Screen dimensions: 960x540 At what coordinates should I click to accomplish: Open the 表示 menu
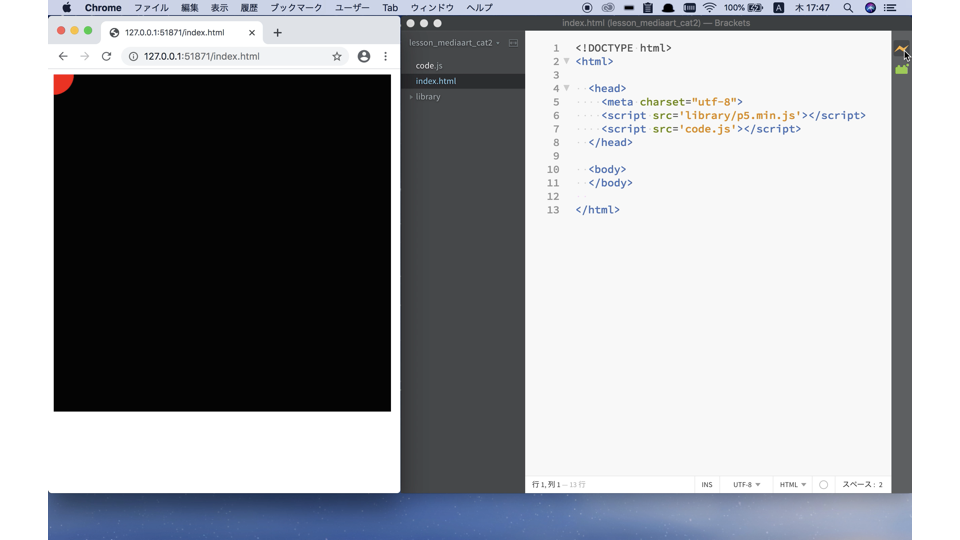[x=219, y=8]
